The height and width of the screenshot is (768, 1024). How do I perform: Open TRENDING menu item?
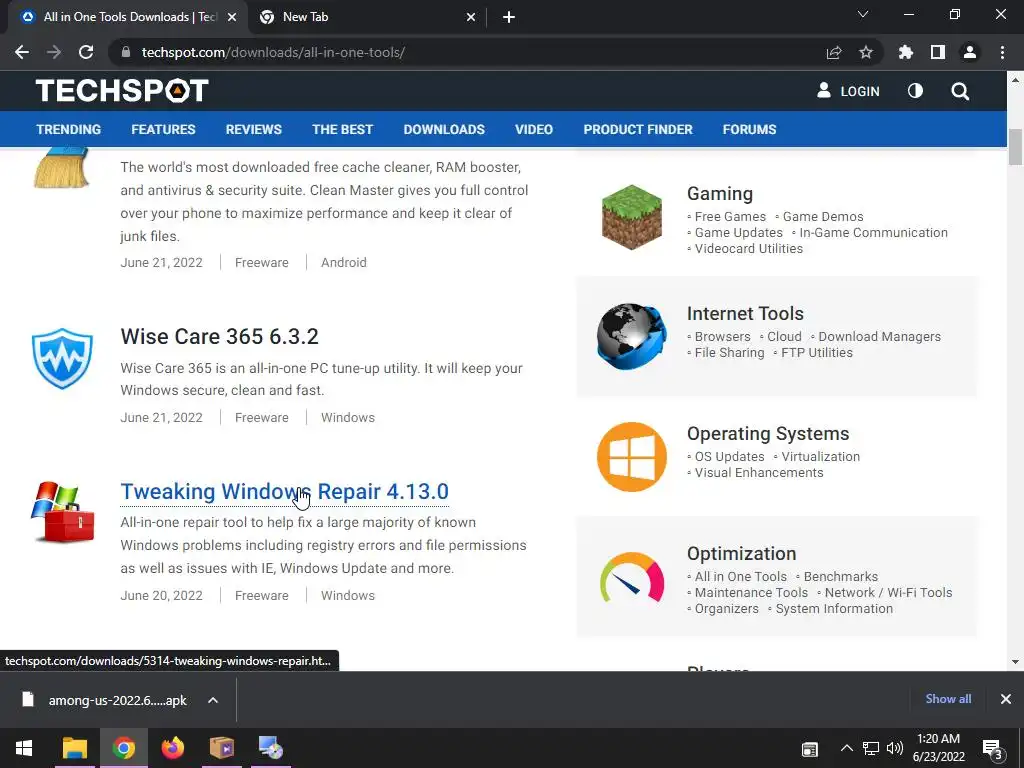pyautogui.click(x=69, y=129)
